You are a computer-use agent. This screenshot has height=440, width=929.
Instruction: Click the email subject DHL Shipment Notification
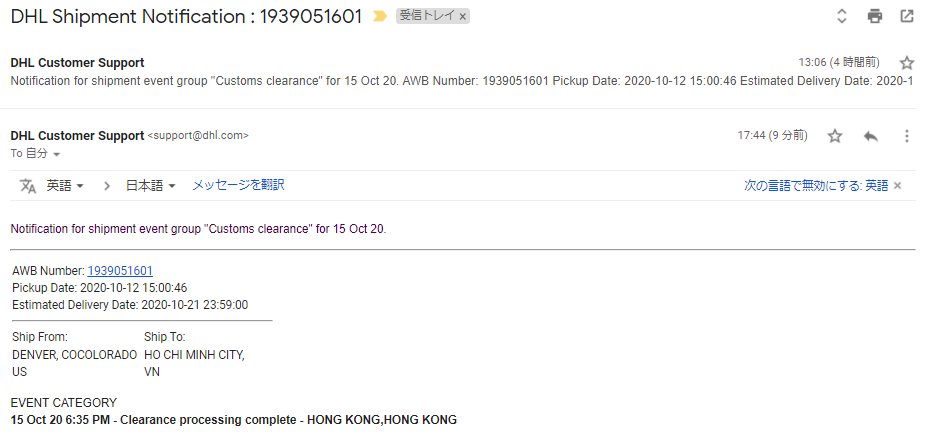click(x=186, y=16)
